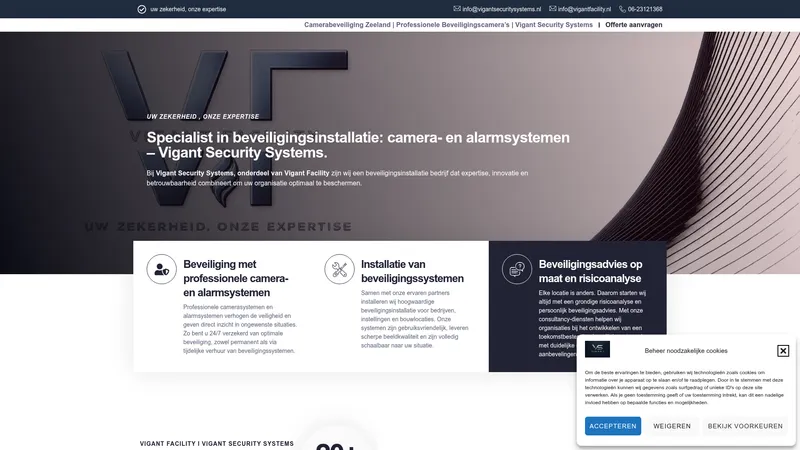Click the person-shield camera security icon
Viewport: 800px width, 450px height.
pyautogui.click(x=162, y=269)
